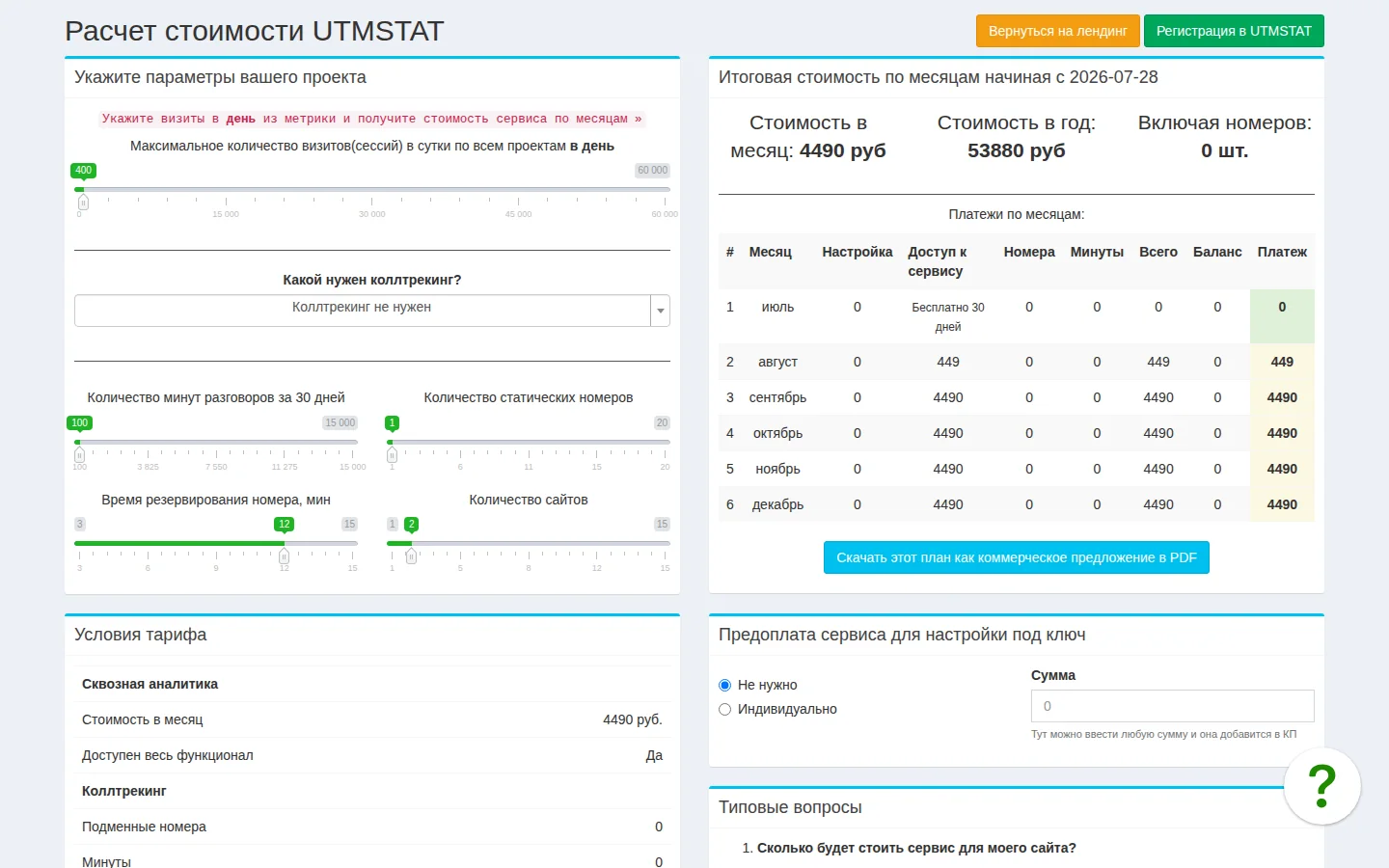Focus the Сумма input field
This screenshot has height=868, width=1389.
tap(1172, 706)
